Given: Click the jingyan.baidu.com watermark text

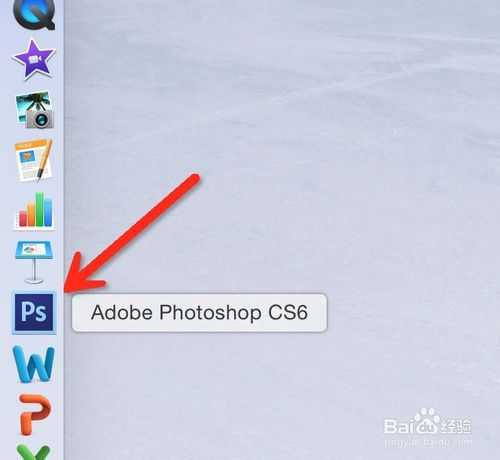Looking at the screenshot, I should point(428,443).
